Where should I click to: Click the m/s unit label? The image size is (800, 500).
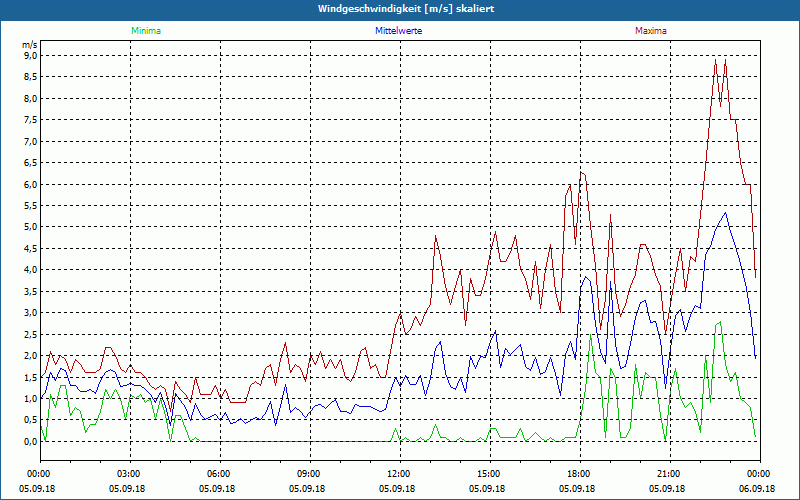30,45
